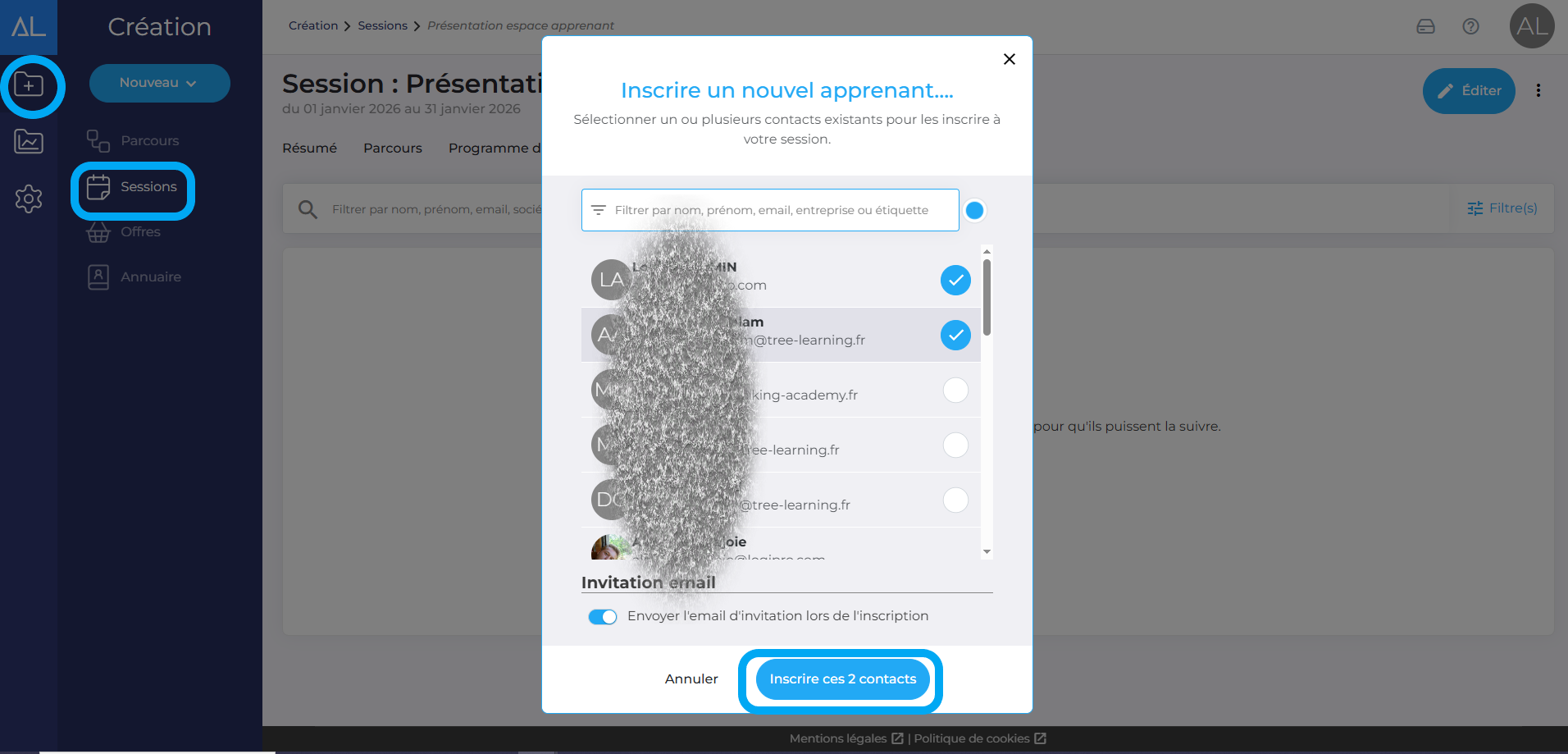
Task: Open the Filtre(s) panel
Action: tap(1502, 208)
